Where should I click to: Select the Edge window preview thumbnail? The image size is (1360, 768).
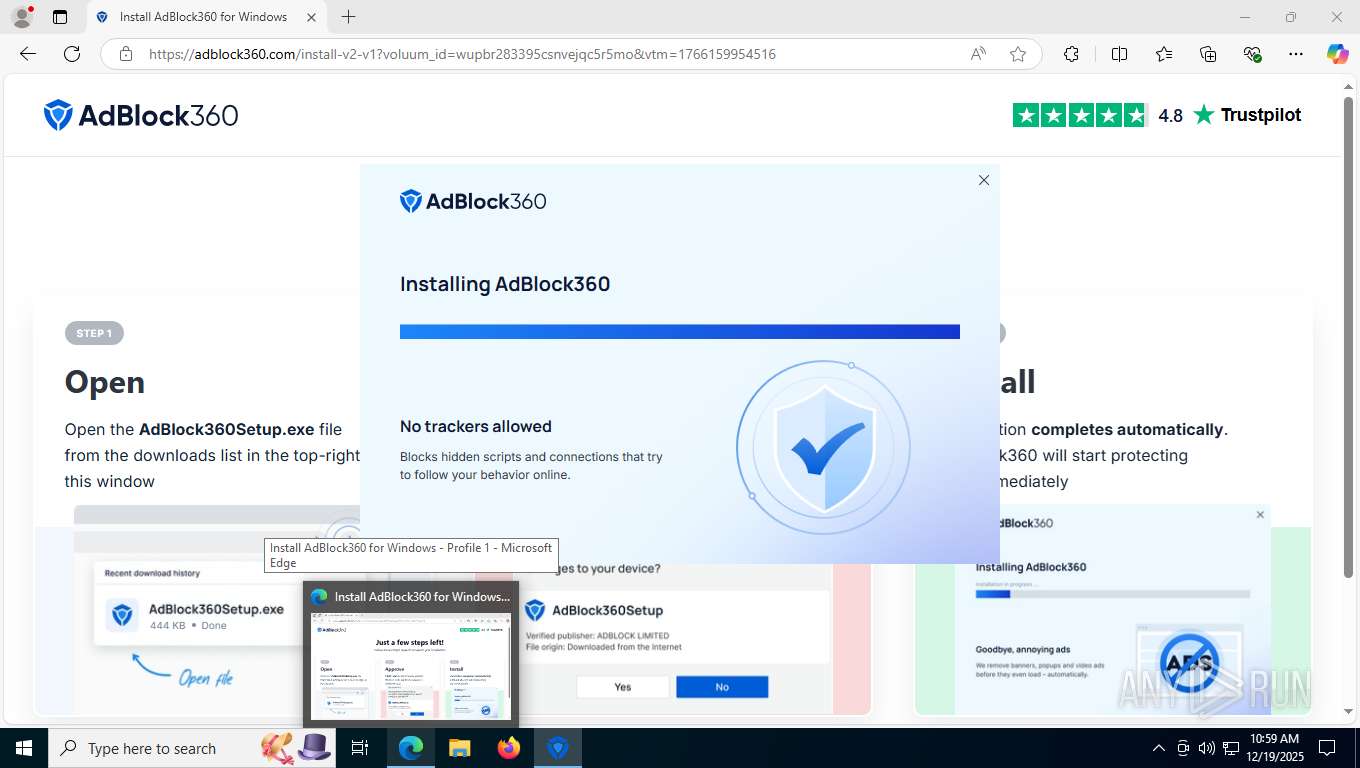pos(411,667)
